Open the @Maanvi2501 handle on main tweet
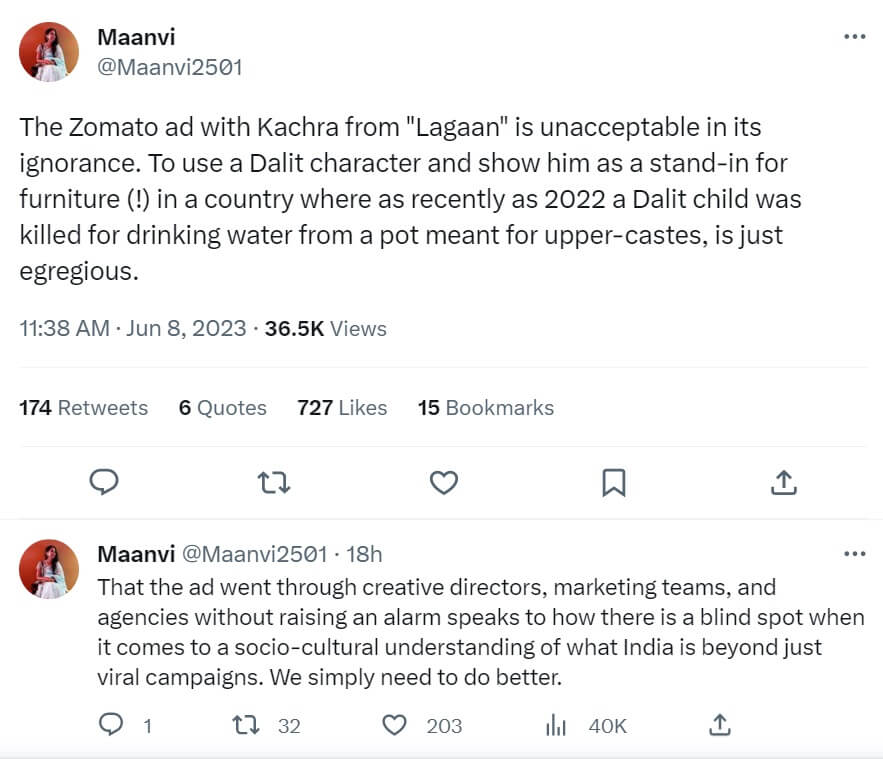Viewport: 883px width, 759px height. click(170, 67)
